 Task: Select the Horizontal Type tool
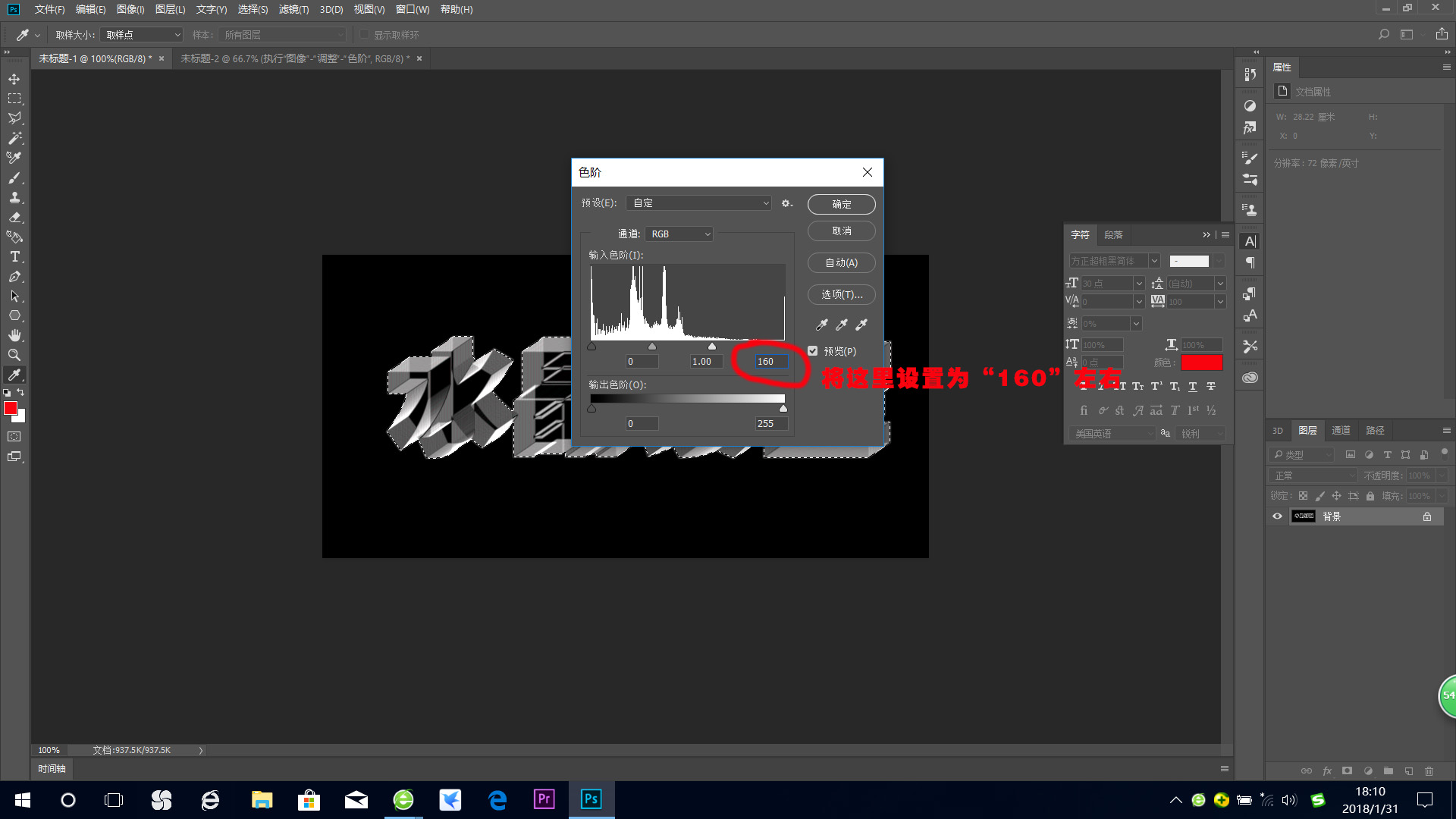pos(14,256)
